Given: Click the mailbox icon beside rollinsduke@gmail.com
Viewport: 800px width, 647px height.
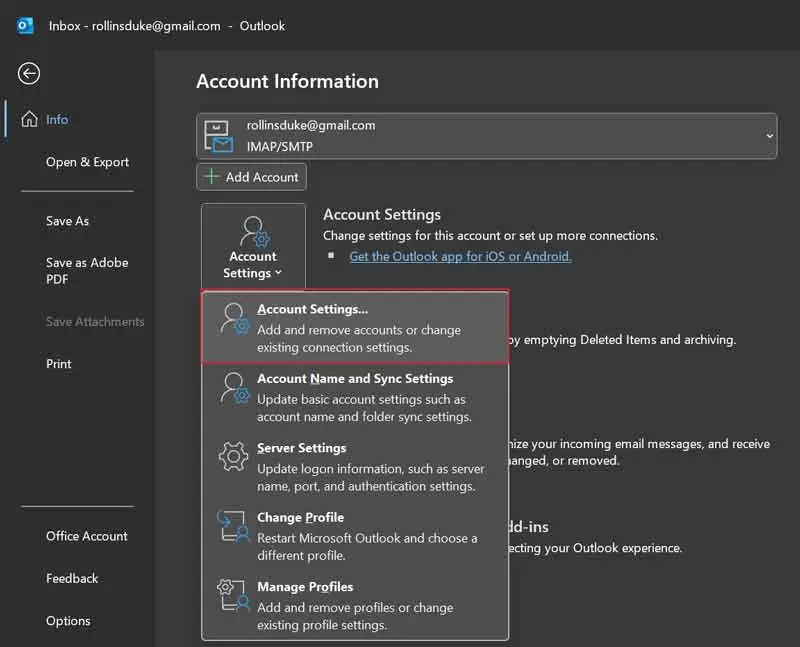Looking at the screenshot, I should (221, 134).
